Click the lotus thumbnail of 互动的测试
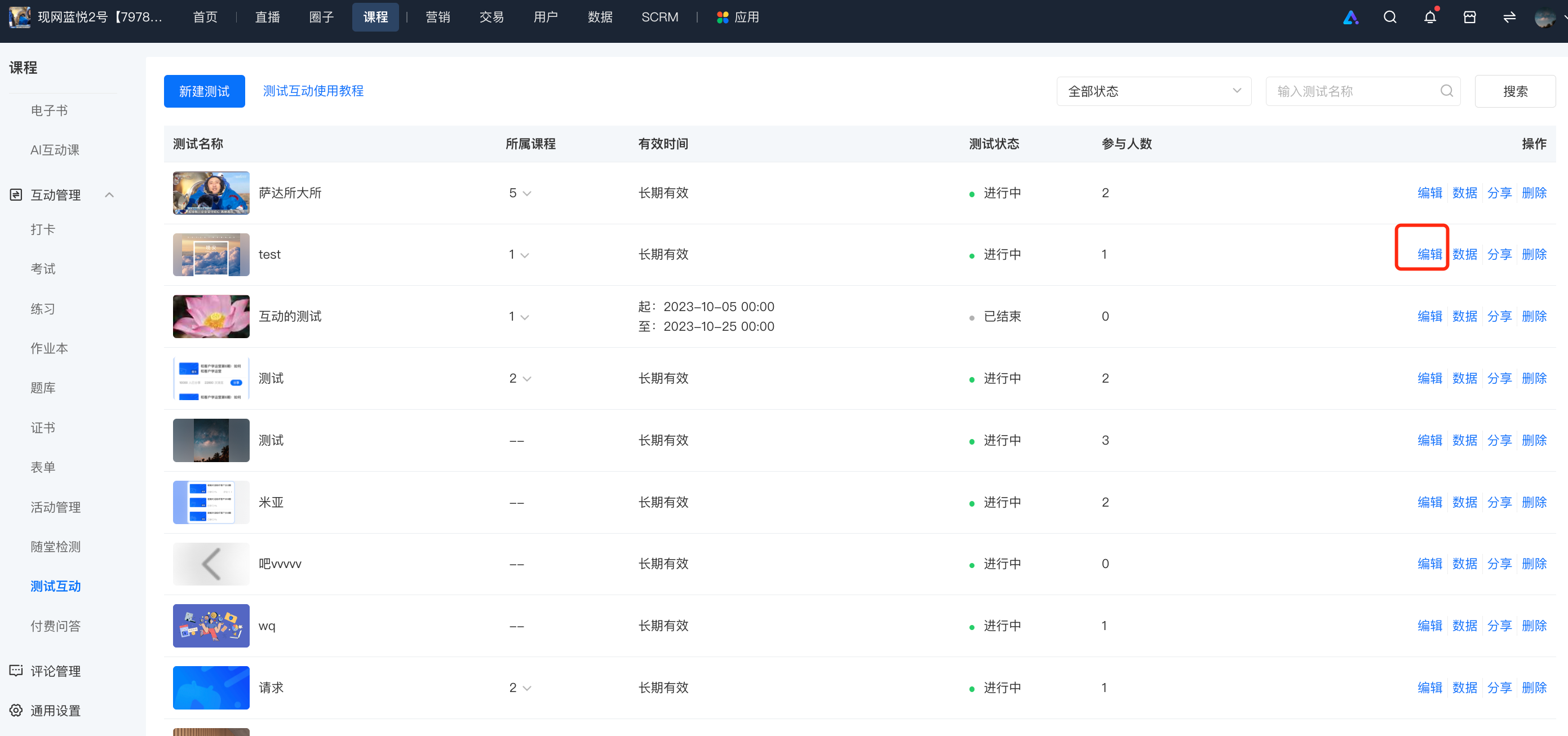 [211, 317]
